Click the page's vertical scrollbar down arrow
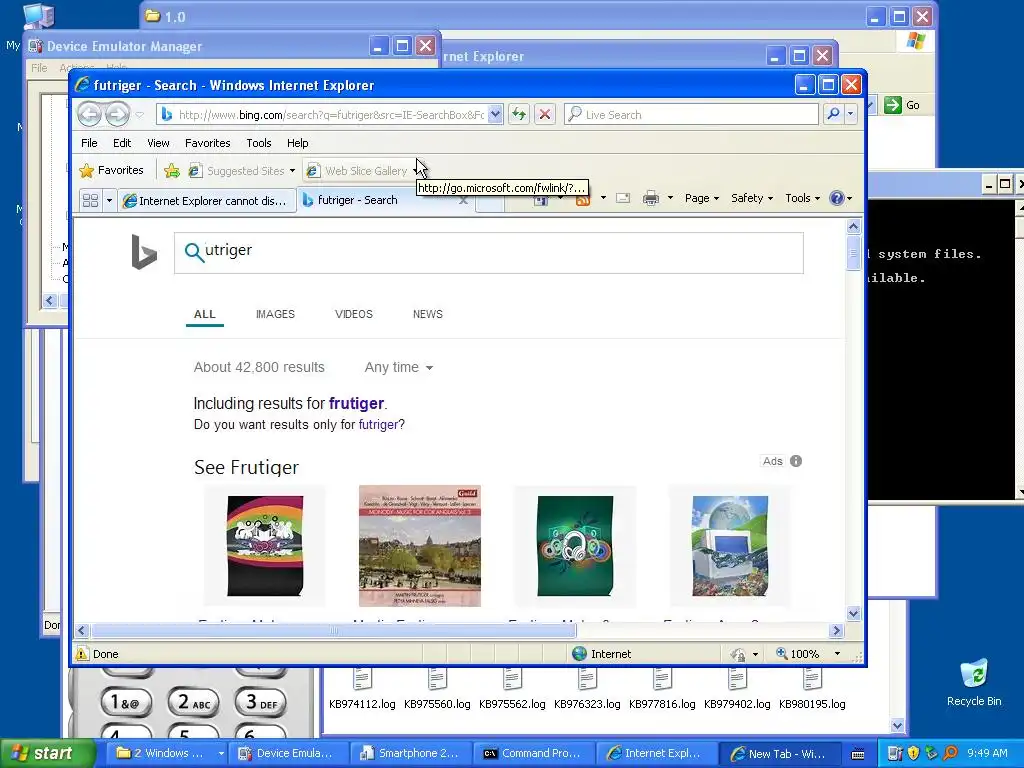1024x768 pixels. (853, 613)
